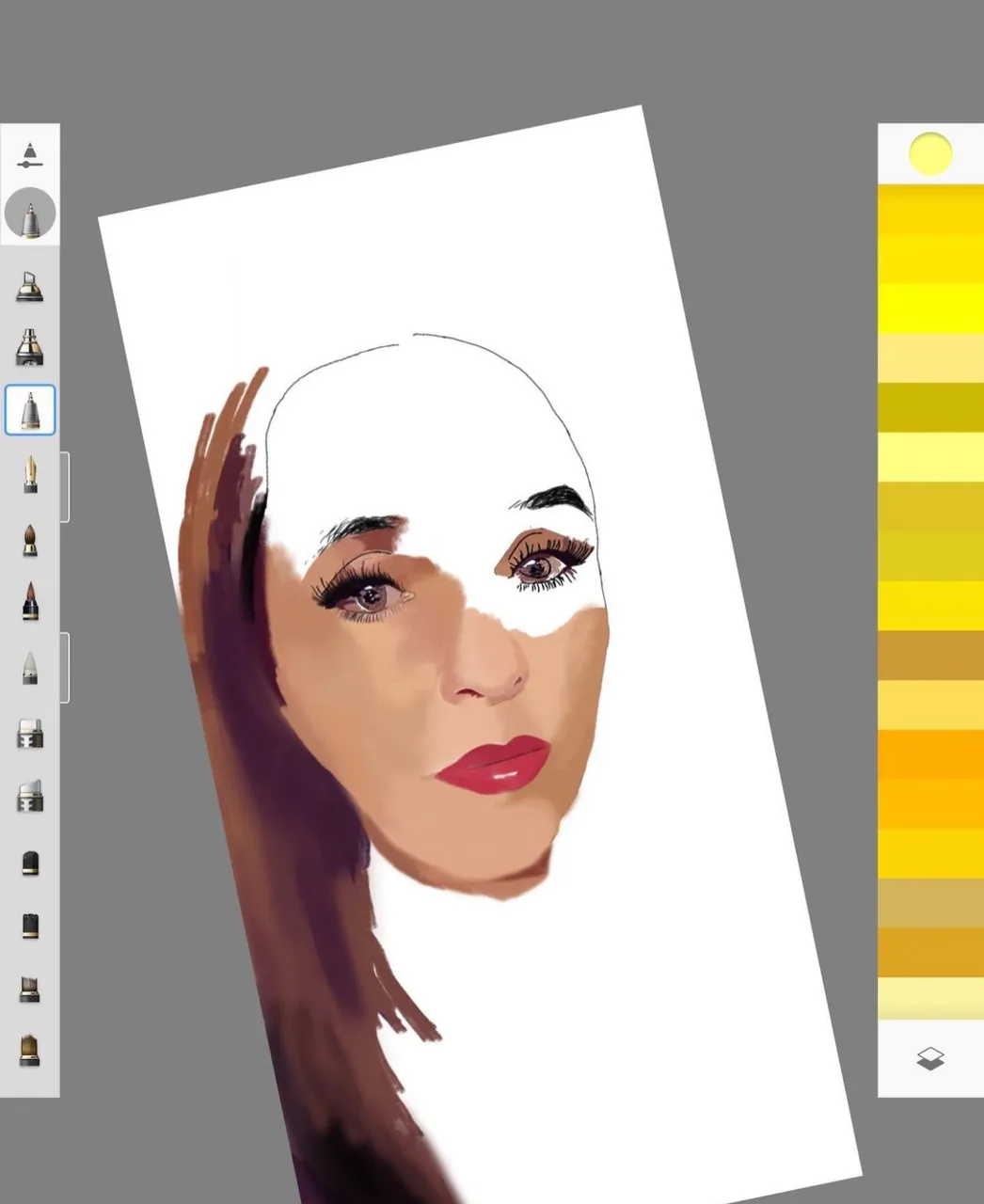Open the brush properties size slider icon

click(x=30, y=156)
